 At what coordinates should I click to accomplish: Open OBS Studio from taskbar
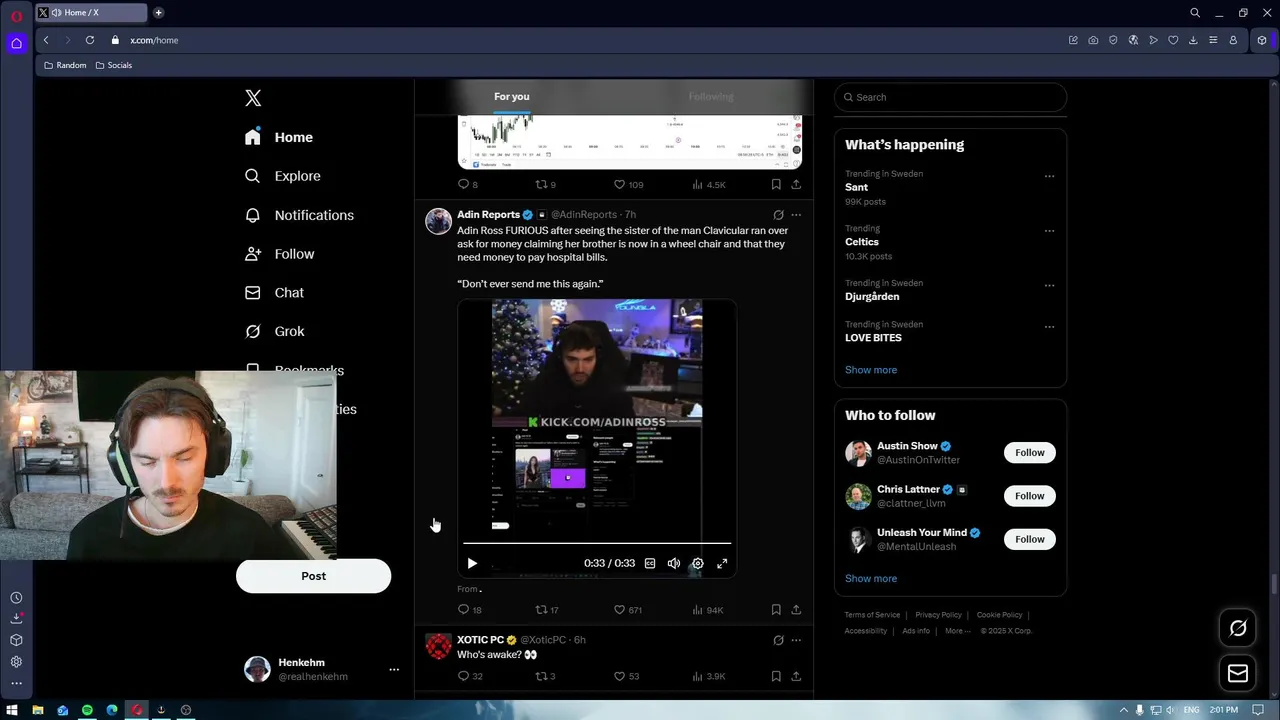(x=185, y=710)
